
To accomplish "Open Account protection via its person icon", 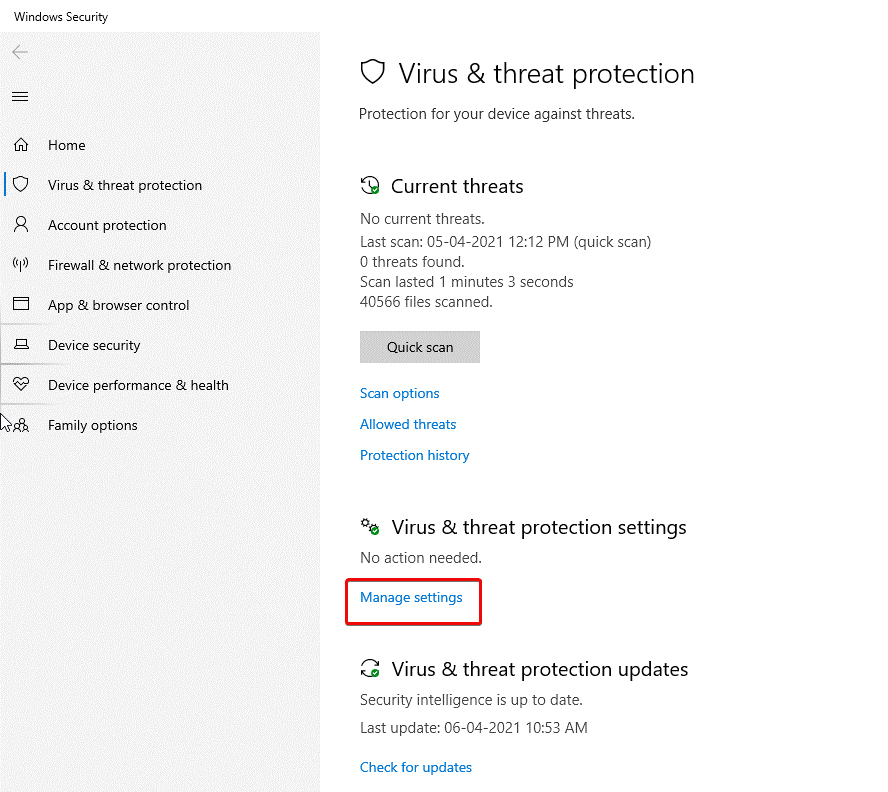I will pos(21,225).
